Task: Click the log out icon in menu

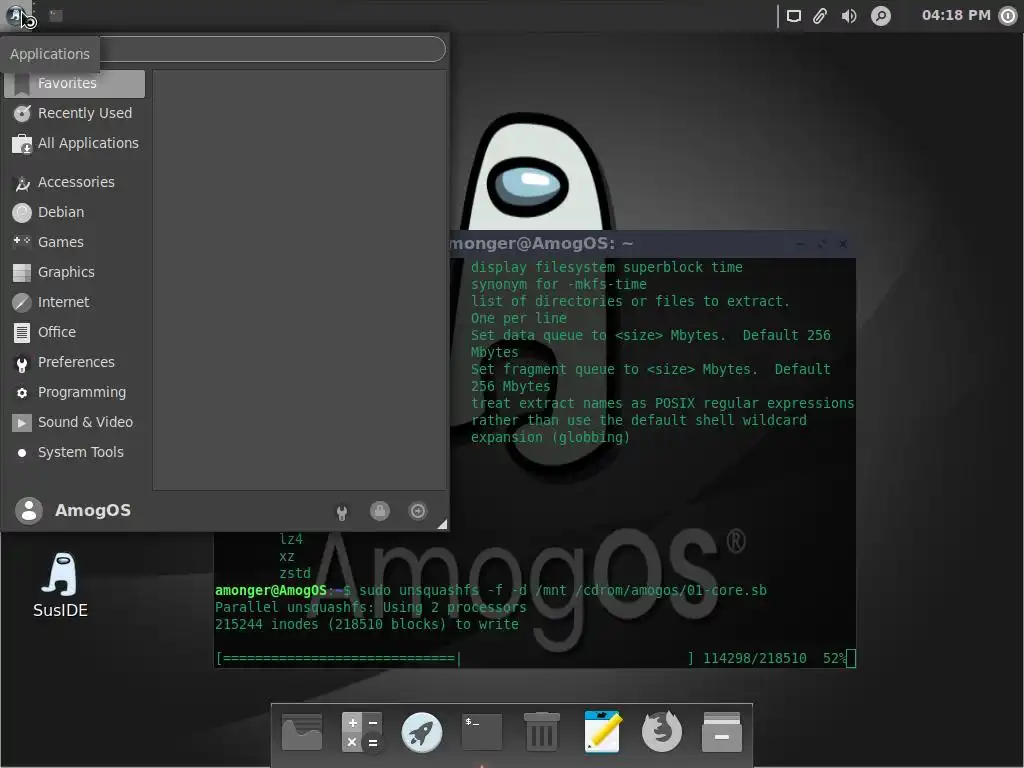Action: [x=418, y=511]
